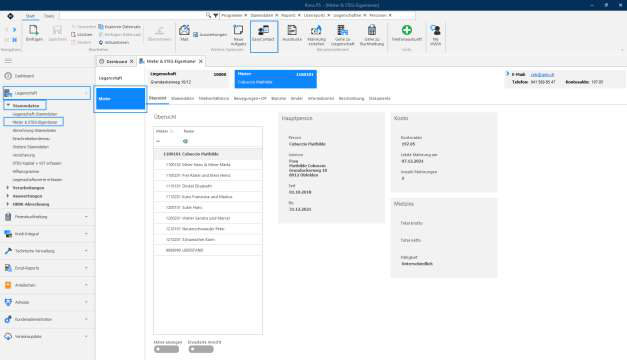This screenshot has width=627, height=360.
Task: Expand the Technische Verwaltung section chevron
Action: point(86,251)
